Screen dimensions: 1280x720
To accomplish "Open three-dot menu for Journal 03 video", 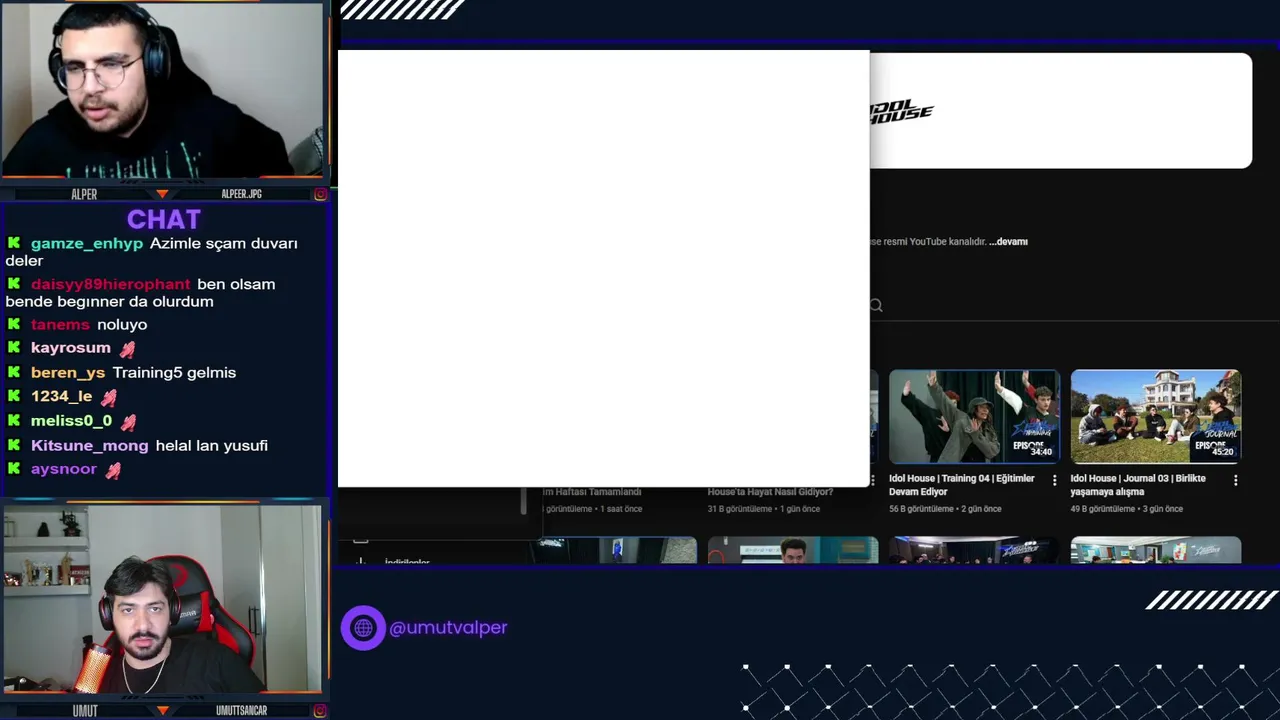I will (1236, 480).
